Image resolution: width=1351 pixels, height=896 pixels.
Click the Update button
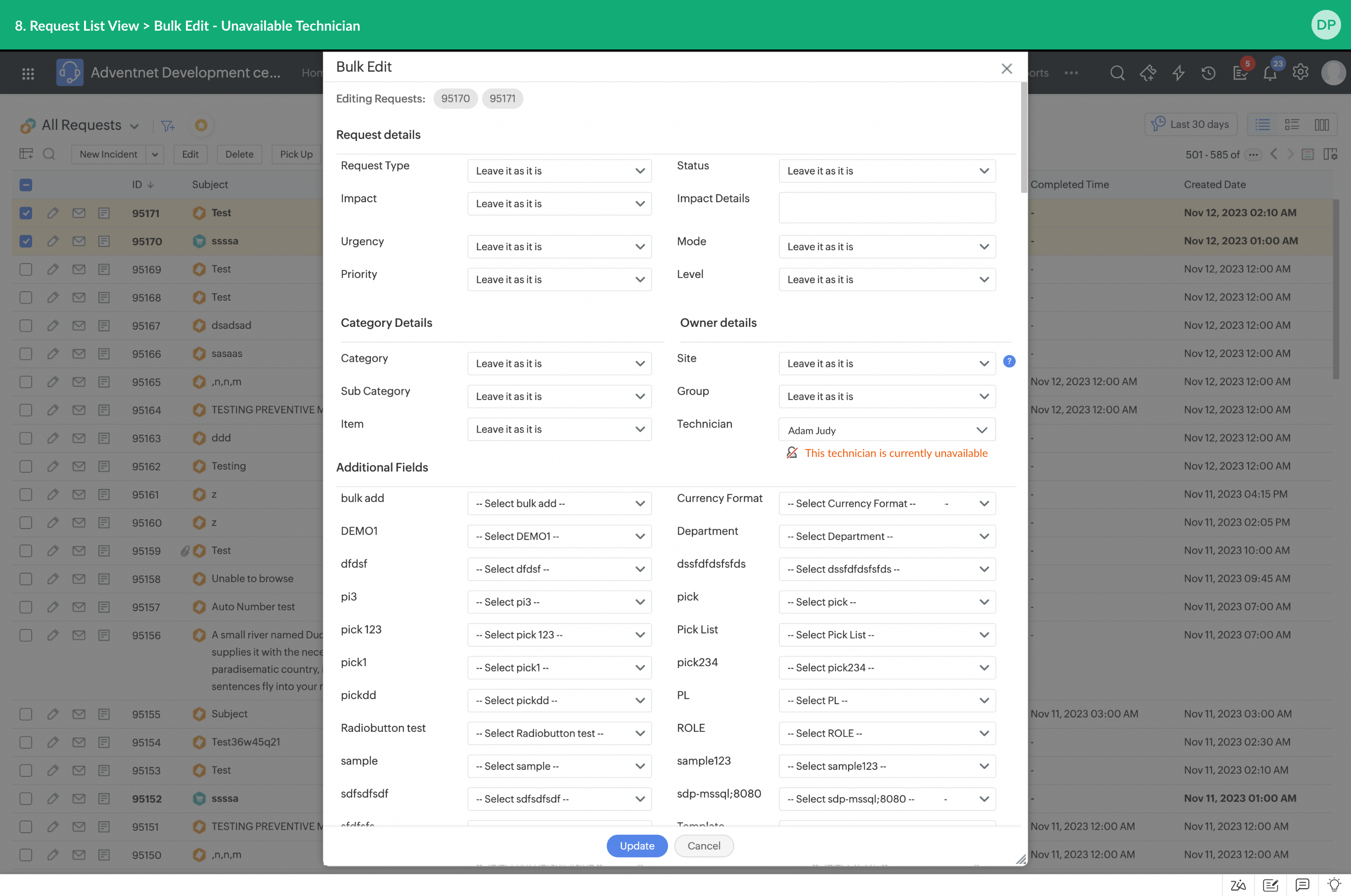[636, 846]
